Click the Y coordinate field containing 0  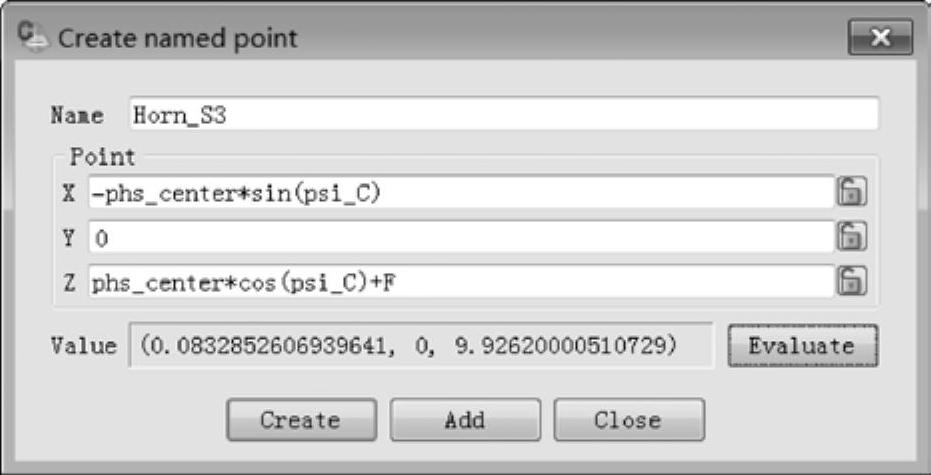[462, 237]
